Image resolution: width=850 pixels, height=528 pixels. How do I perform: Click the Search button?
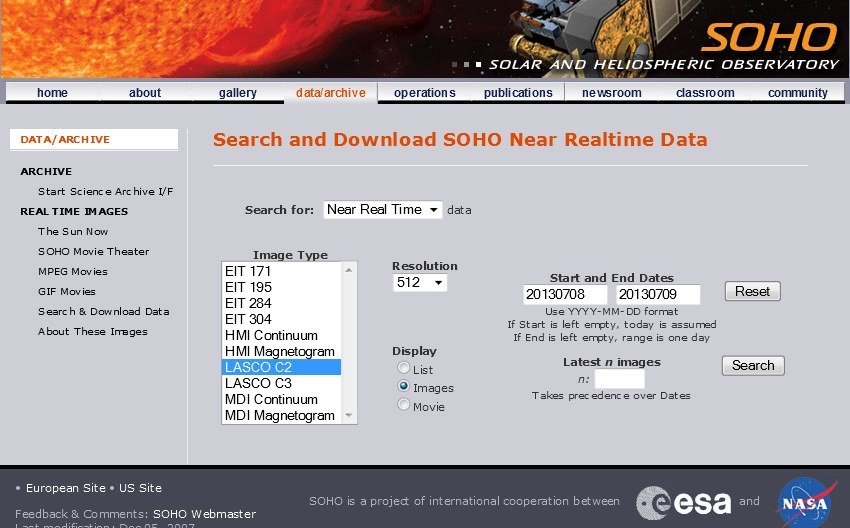tap(753, 365)
